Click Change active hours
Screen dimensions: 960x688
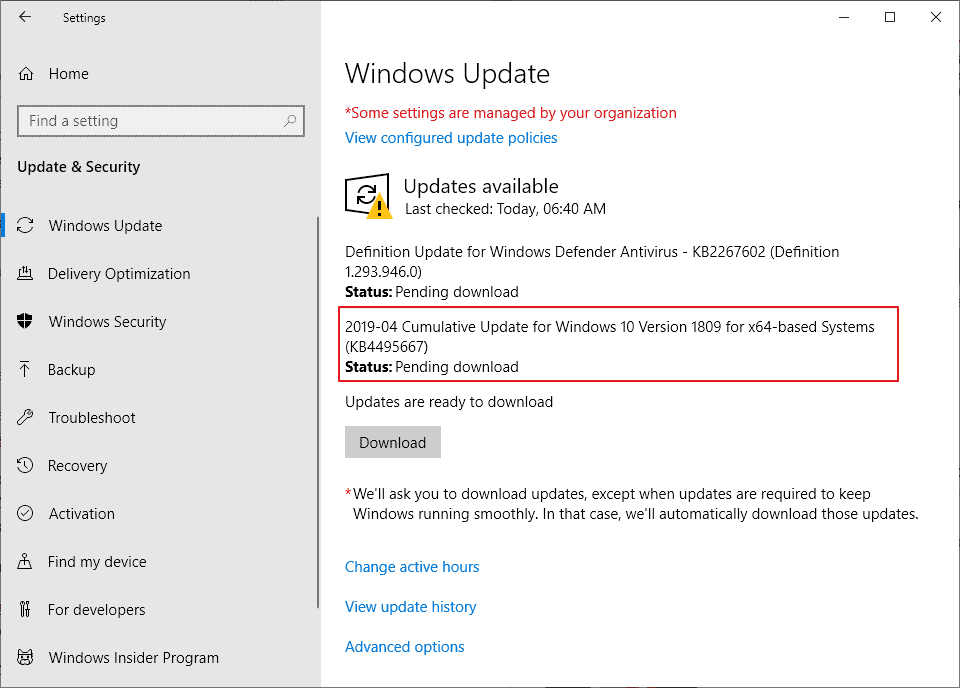(412, 567)
